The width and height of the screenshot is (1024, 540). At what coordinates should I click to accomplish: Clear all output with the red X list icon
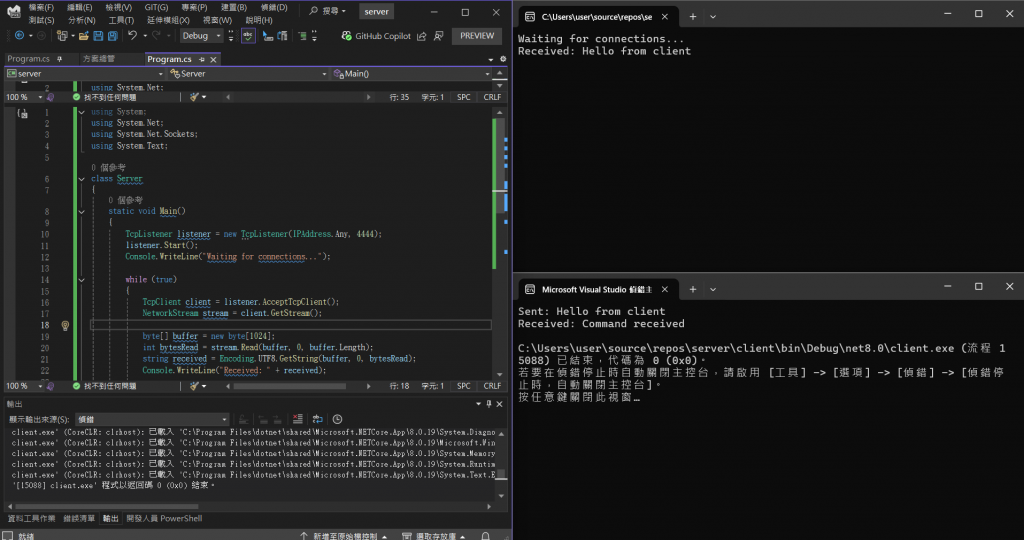[298, 419]
